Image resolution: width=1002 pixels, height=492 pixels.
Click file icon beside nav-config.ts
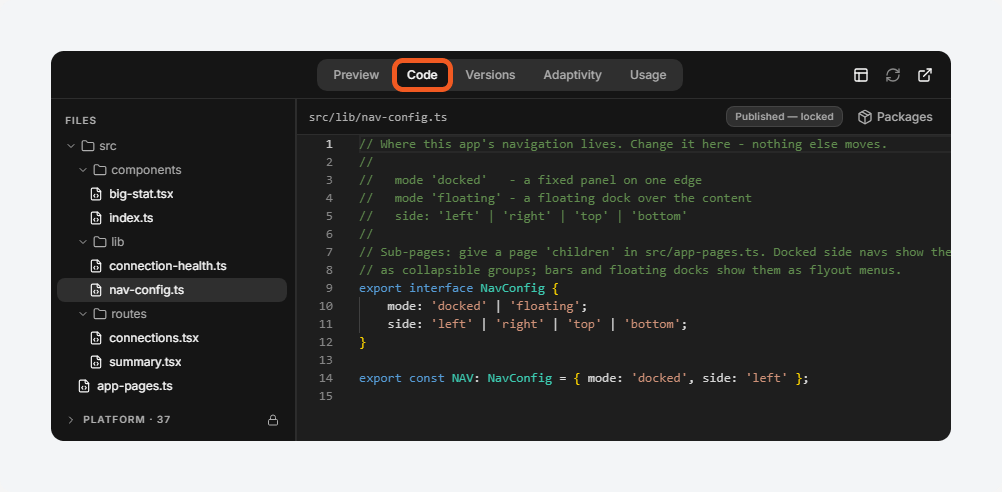pyautogui.click(x=96, y=290)
